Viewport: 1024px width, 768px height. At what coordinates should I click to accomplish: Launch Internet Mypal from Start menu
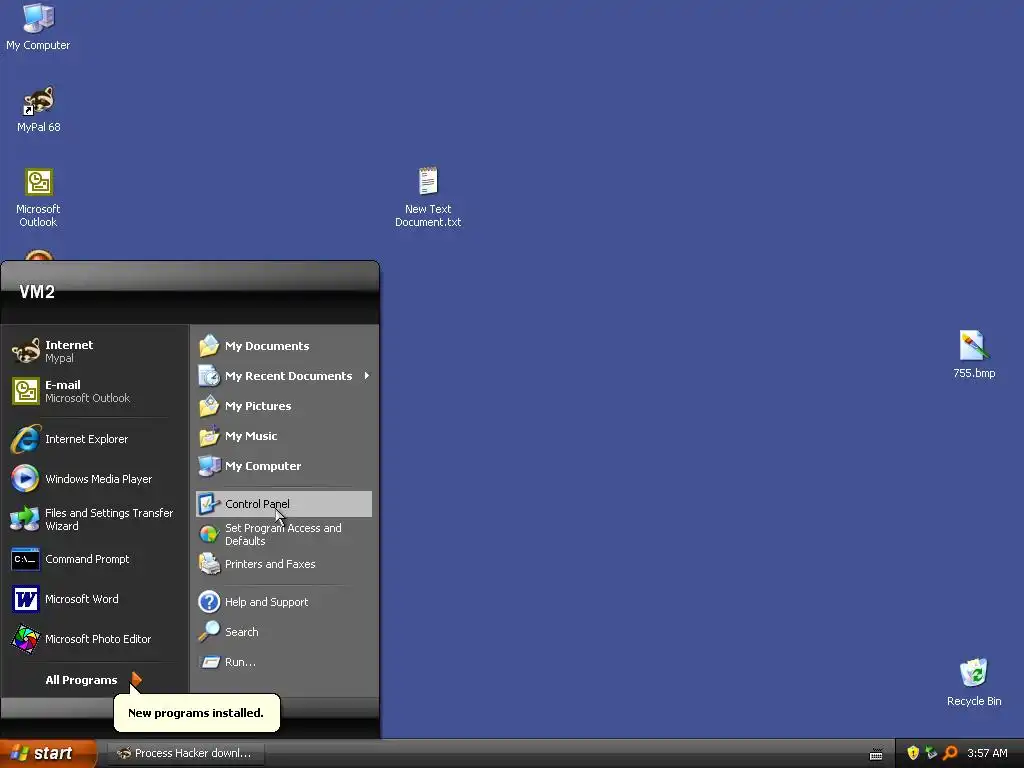point(94,351)
